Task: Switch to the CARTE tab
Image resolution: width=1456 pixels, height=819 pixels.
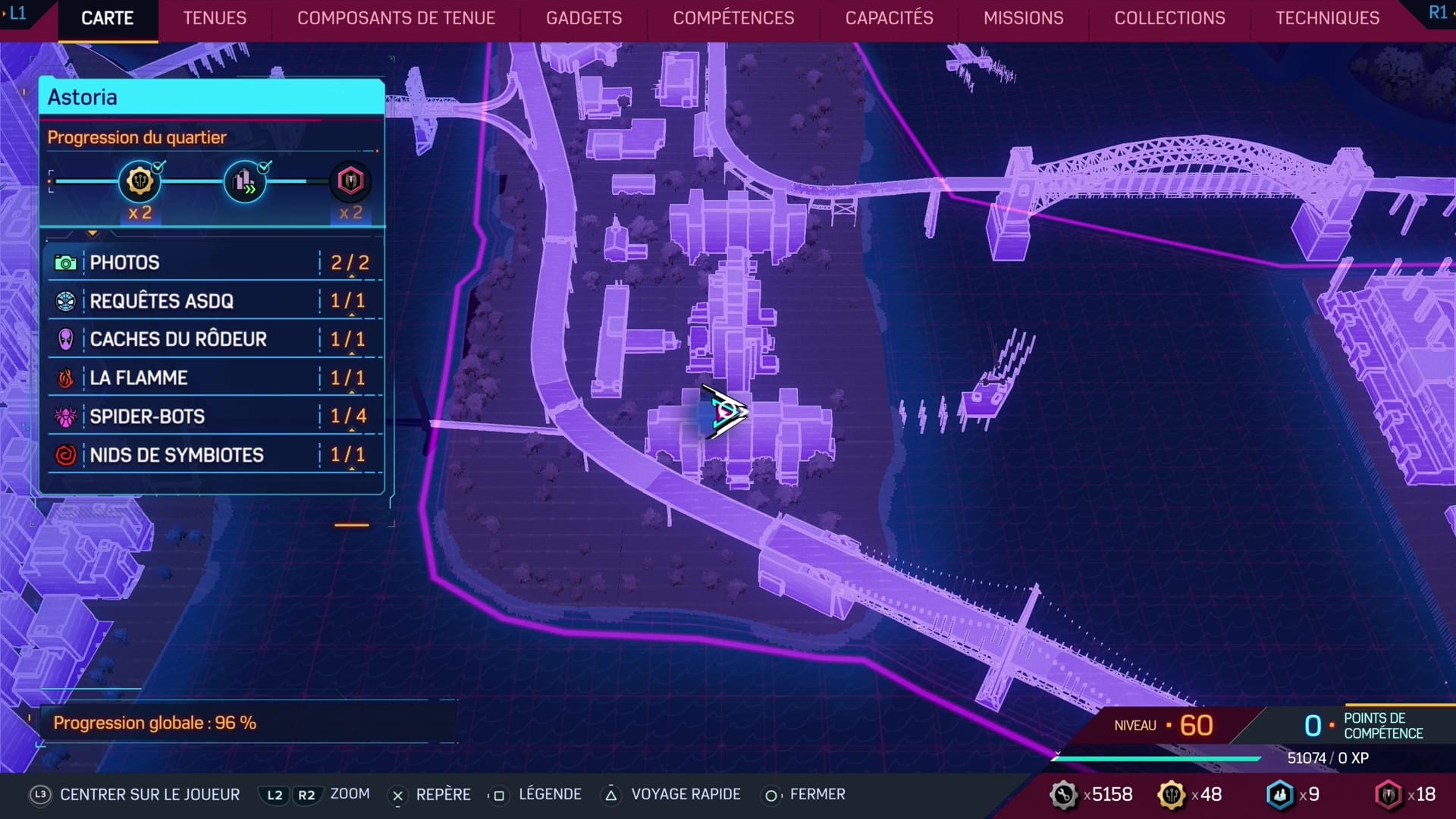Action: pyautogui.click(x=107, y=18)
